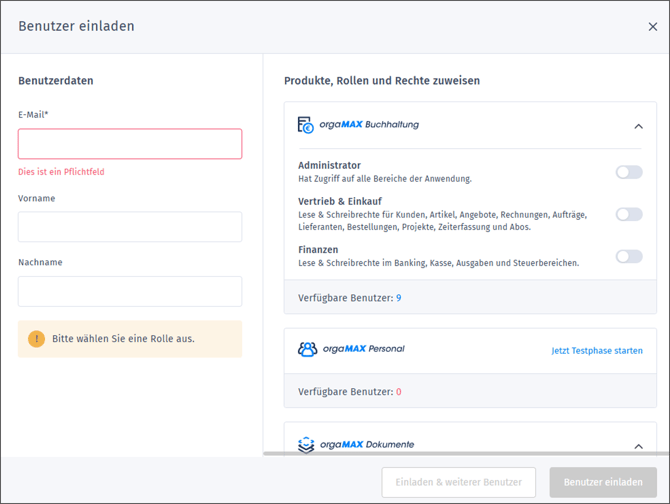Enable the Administrator role toggle

pyautogui.click(x=629, y=172)
